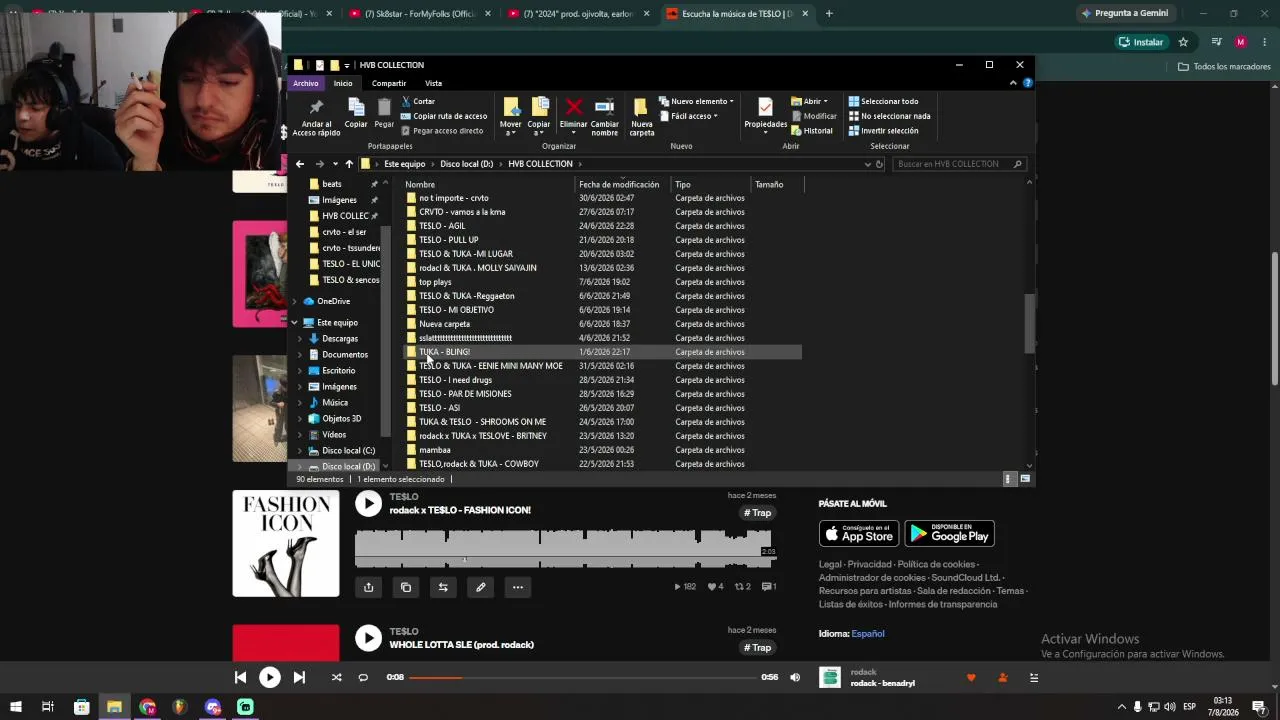Click the Pregunta a Gemini button
Screen dimensions: 1280x720
(1124, 13)
